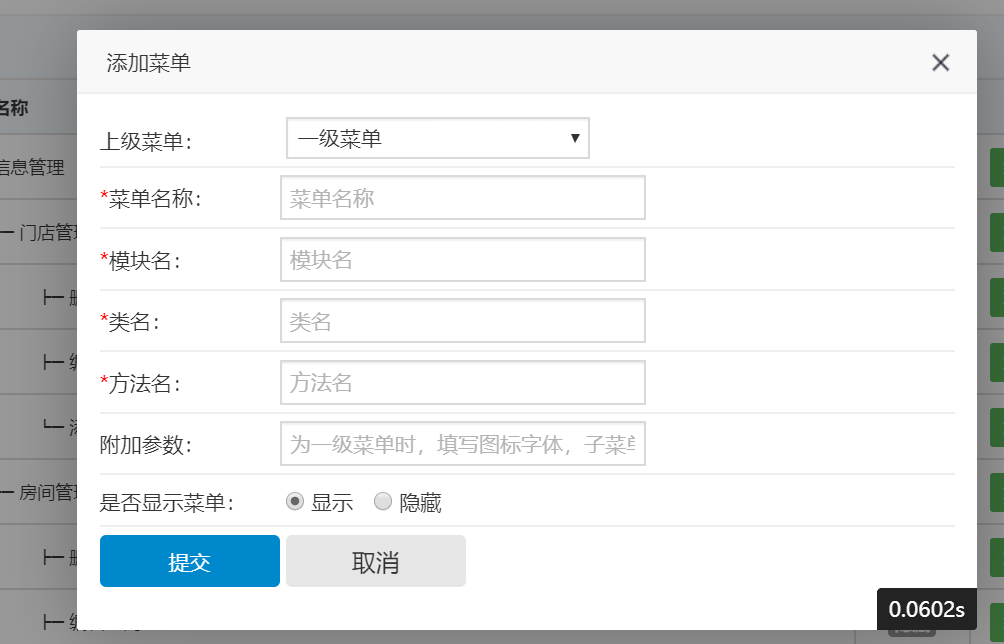Select the 显示 radio button
This screenshot has height=644, width=1004.
click(295, 501)
